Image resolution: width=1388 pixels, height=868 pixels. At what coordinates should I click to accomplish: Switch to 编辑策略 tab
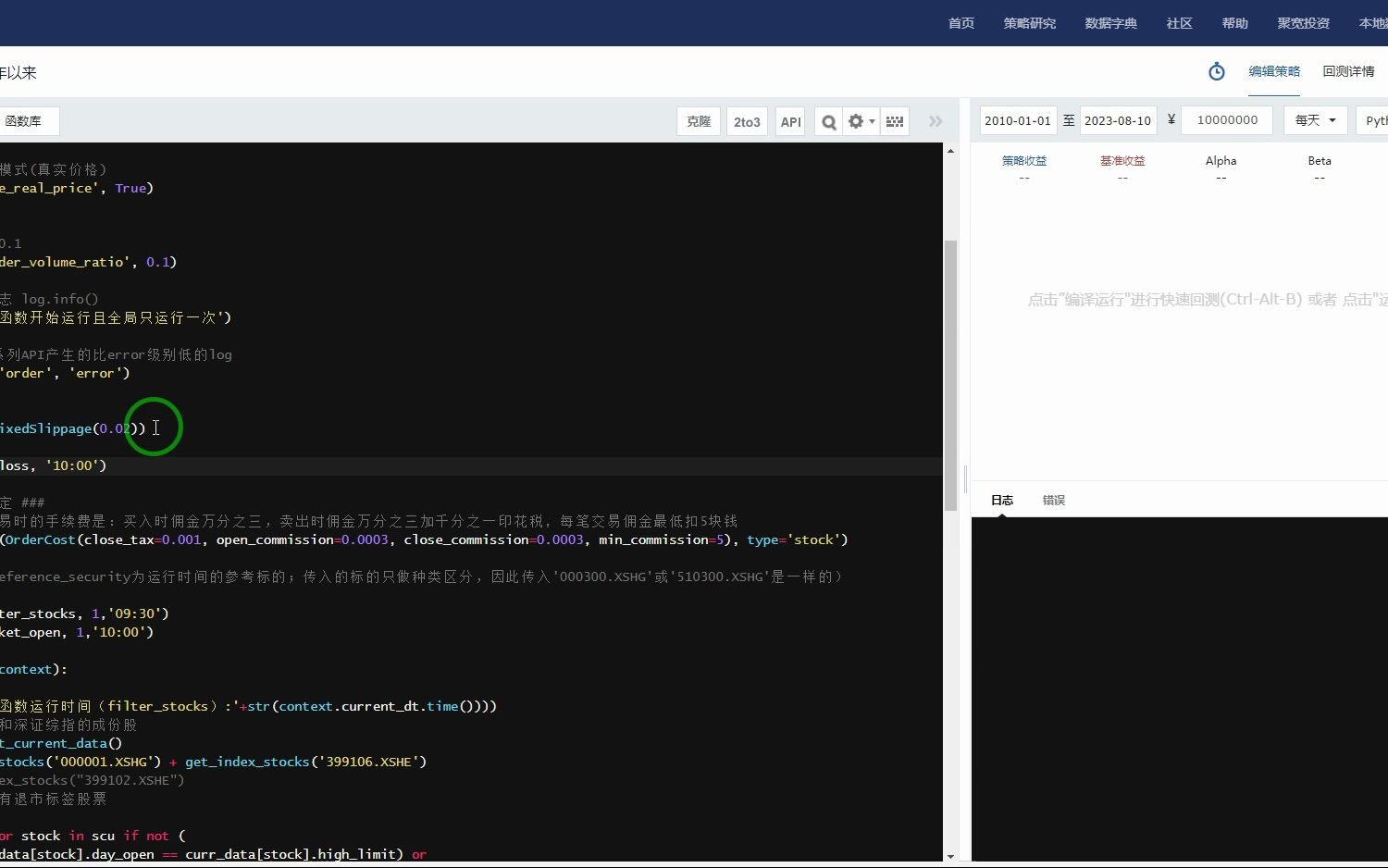[x=1274, y=71]
